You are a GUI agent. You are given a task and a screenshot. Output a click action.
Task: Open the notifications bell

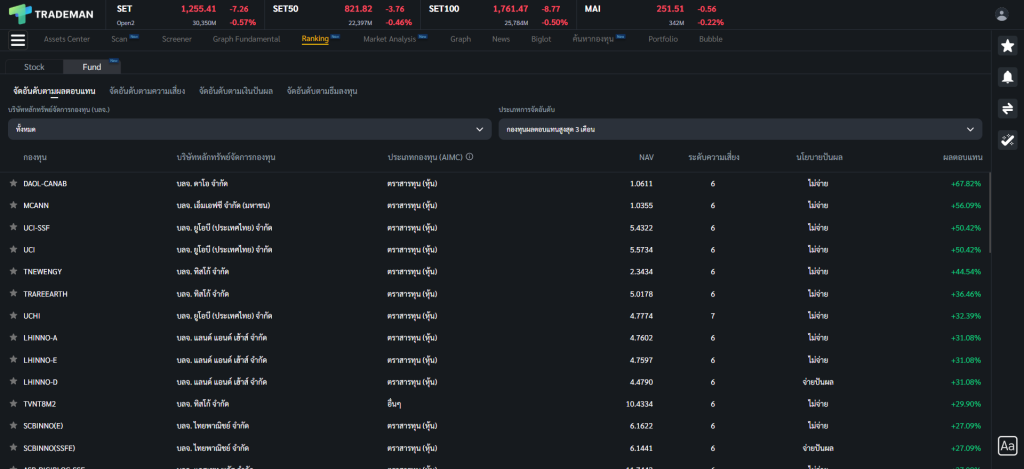[1007, 77]
